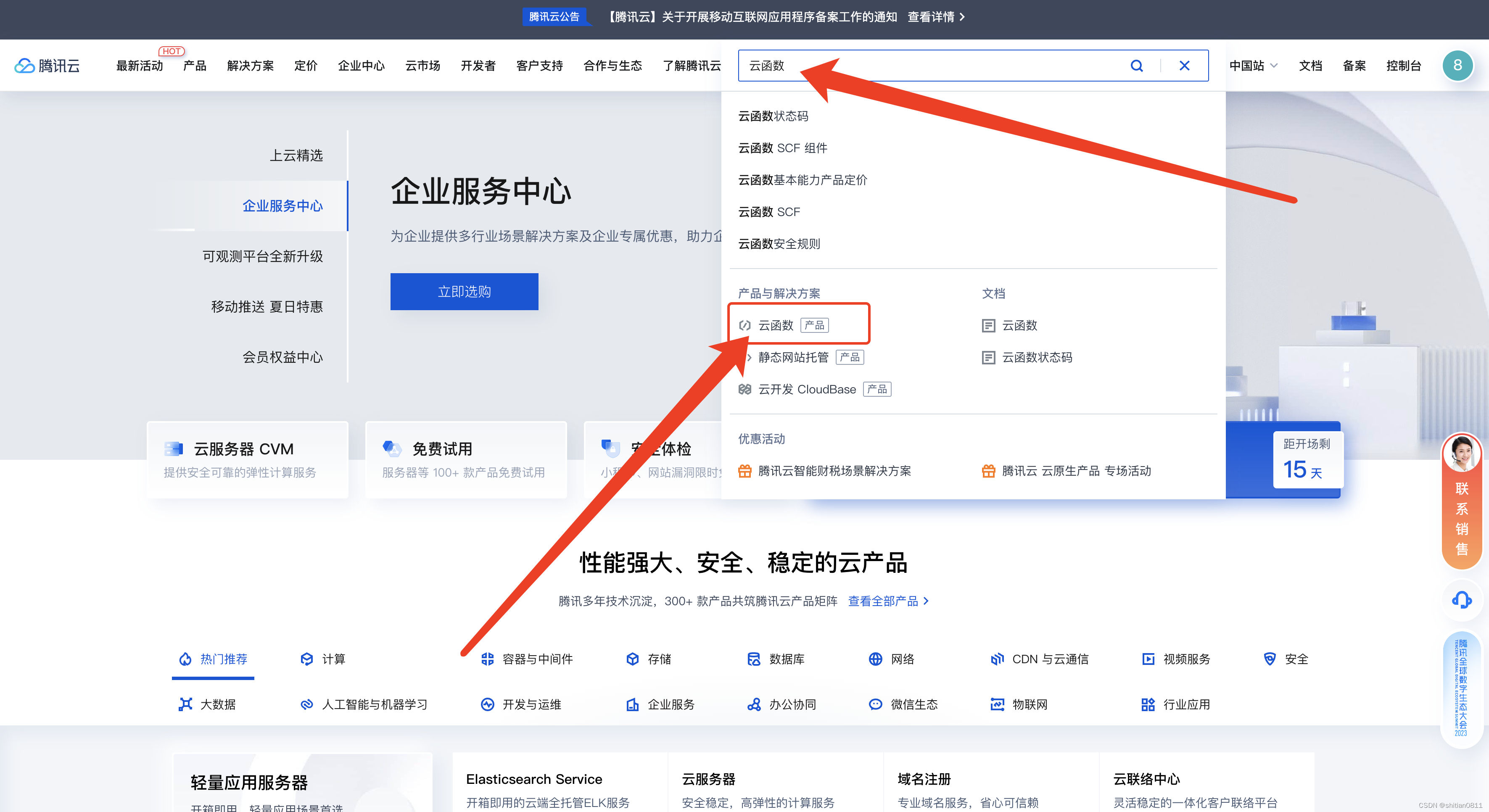The image size is (1489, 812).
Task: Click the 免费试用 card icon
Action: coord(392,448)
